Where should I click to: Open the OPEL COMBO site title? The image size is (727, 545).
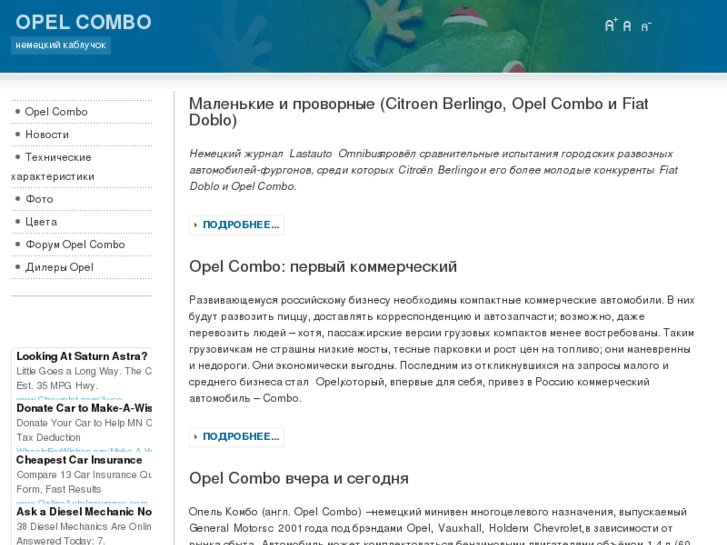[83, 22]
